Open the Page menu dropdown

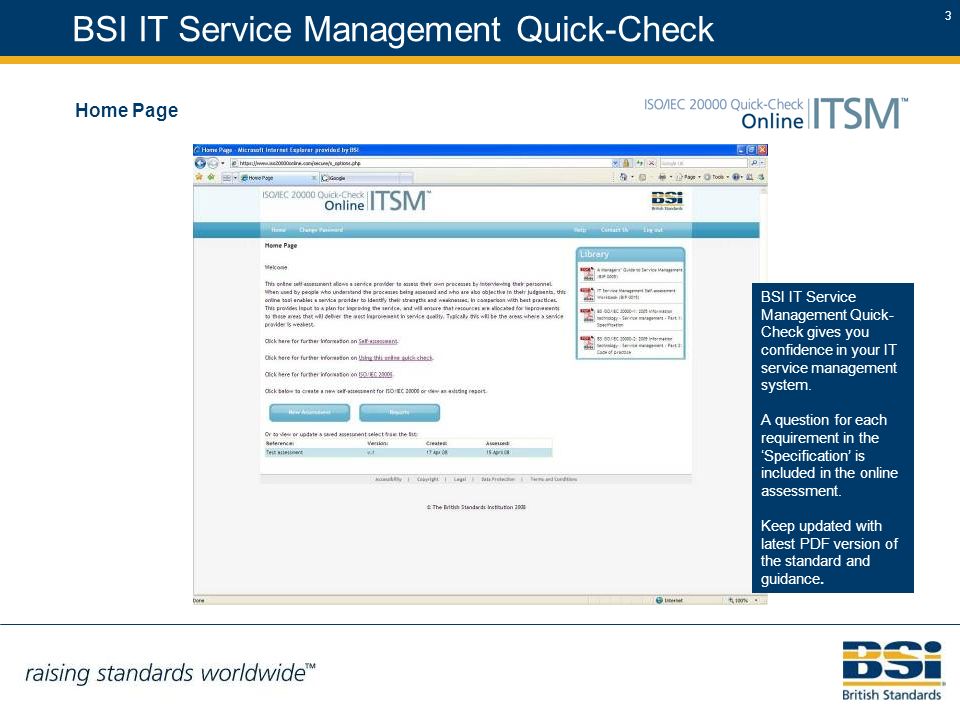(688, 178)
